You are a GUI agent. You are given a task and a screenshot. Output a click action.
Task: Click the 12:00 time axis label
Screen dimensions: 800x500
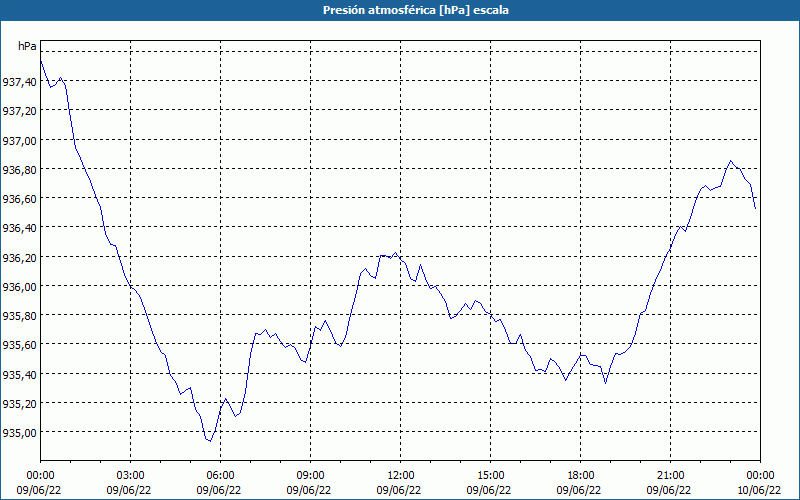(x=401, y=476)
